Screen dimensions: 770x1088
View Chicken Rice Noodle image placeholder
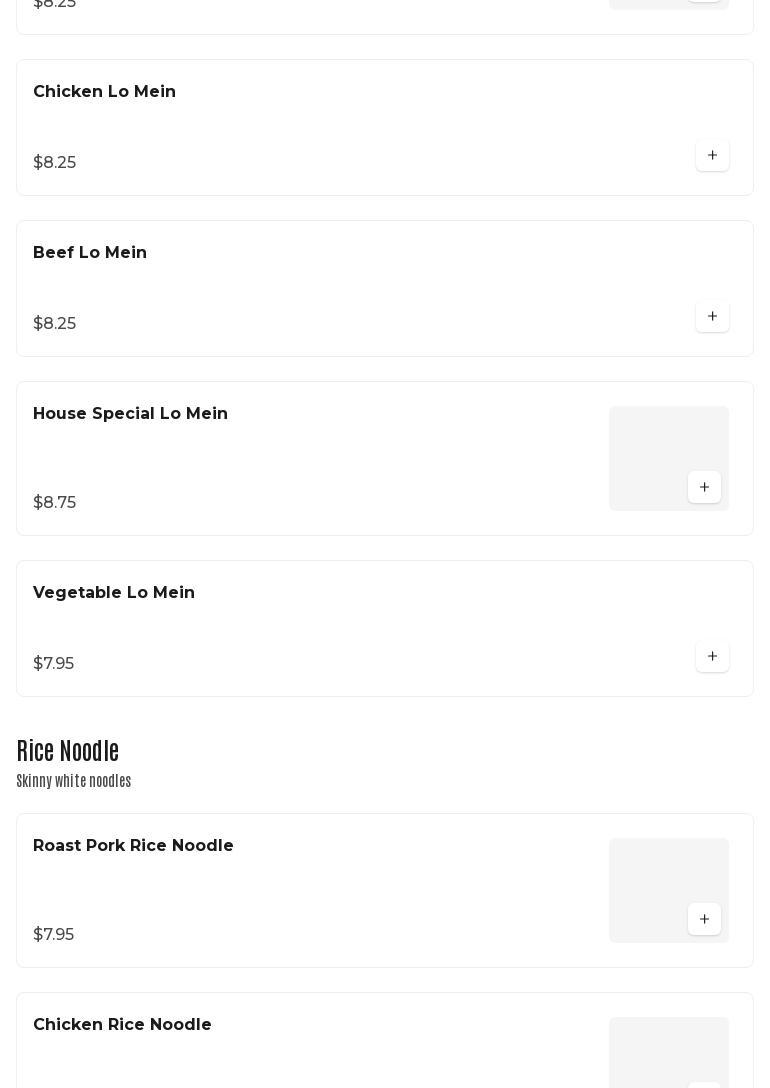[669, 1053]
